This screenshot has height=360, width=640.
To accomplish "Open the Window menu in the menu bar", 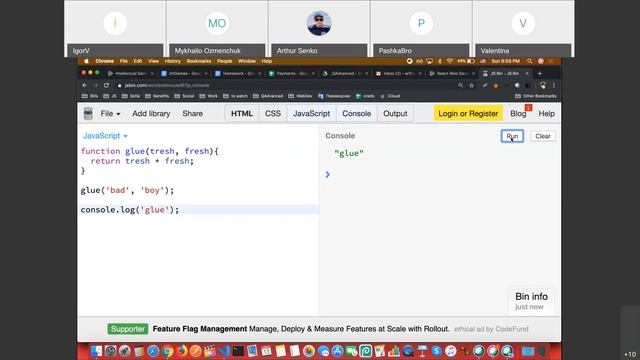I will point(247,61).
